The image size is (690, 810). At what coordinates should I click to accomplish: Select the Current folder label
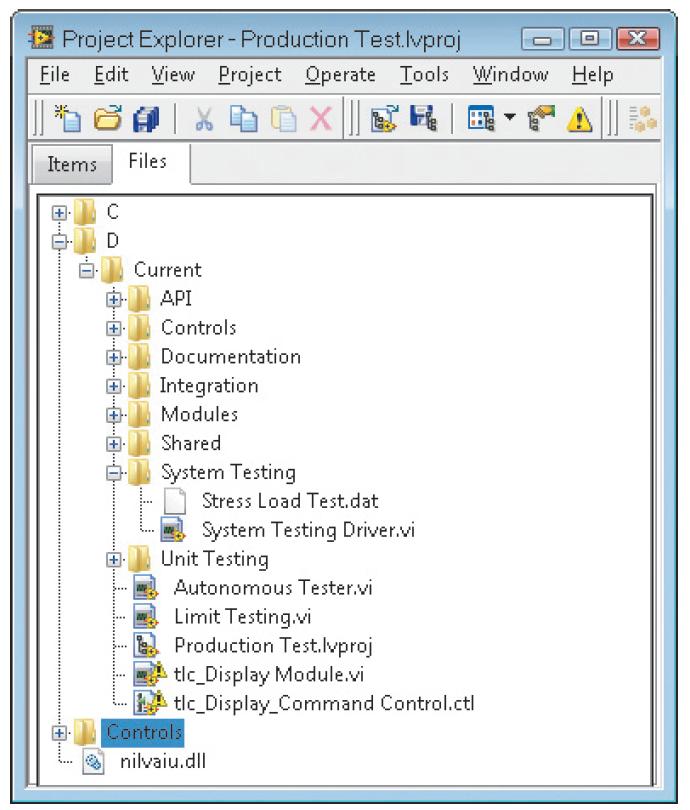click(x=168, y=270)
